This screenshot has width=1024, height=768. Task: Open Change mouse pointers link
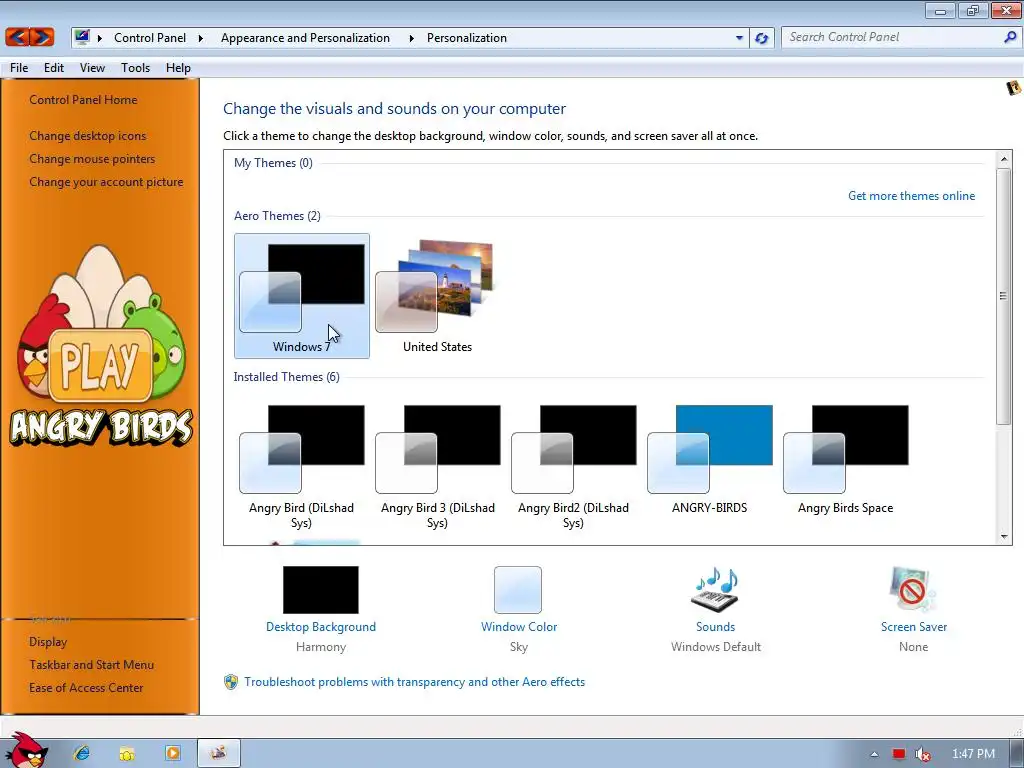(92, 159)
